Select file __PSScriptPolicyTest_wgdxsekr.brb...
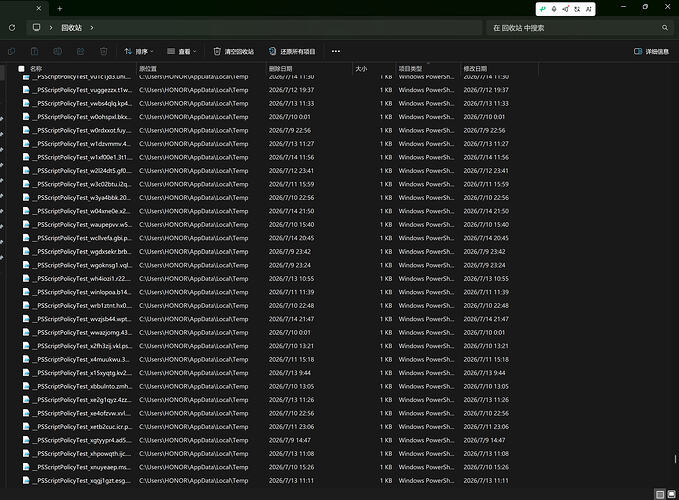 pyautogui.click(x=84, y=252)
